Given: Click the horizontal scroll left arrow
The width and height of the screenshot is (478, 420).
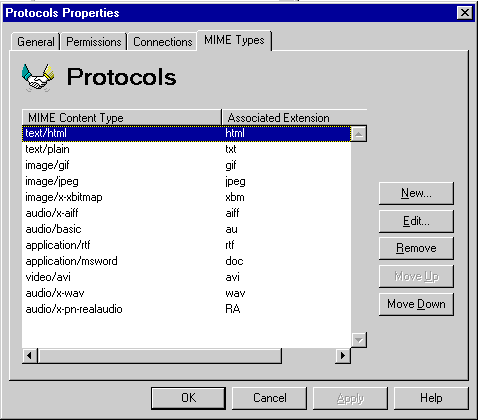Looking at the screenshot, I should click(30, 356).
